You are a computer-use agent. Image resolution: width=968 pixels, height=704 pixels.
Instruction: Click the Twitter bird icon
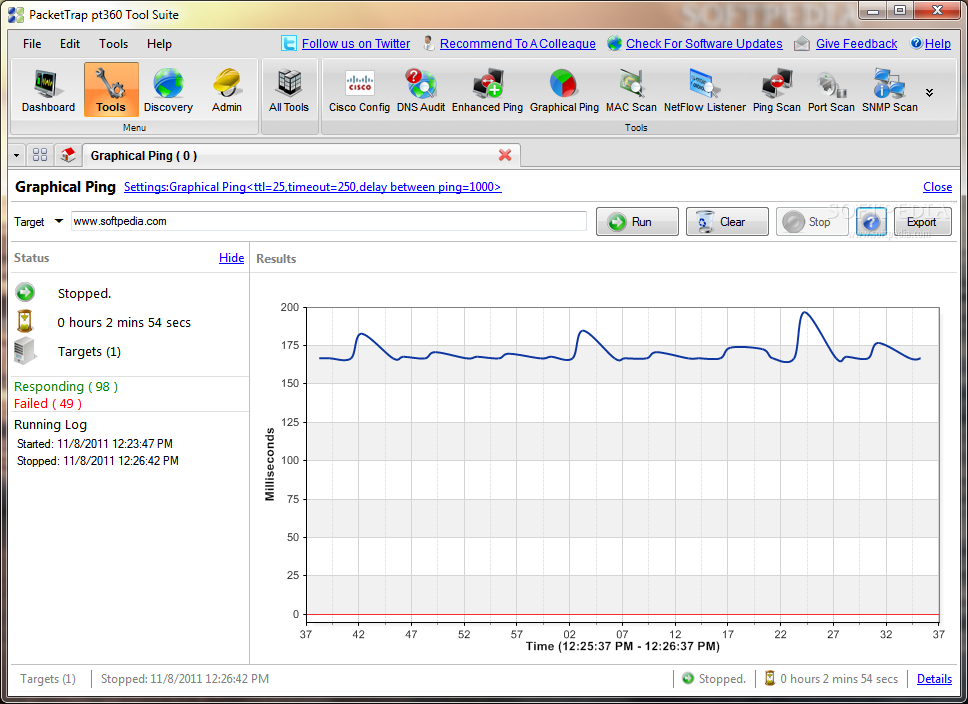pyautogui.click(x=289, y=43)
